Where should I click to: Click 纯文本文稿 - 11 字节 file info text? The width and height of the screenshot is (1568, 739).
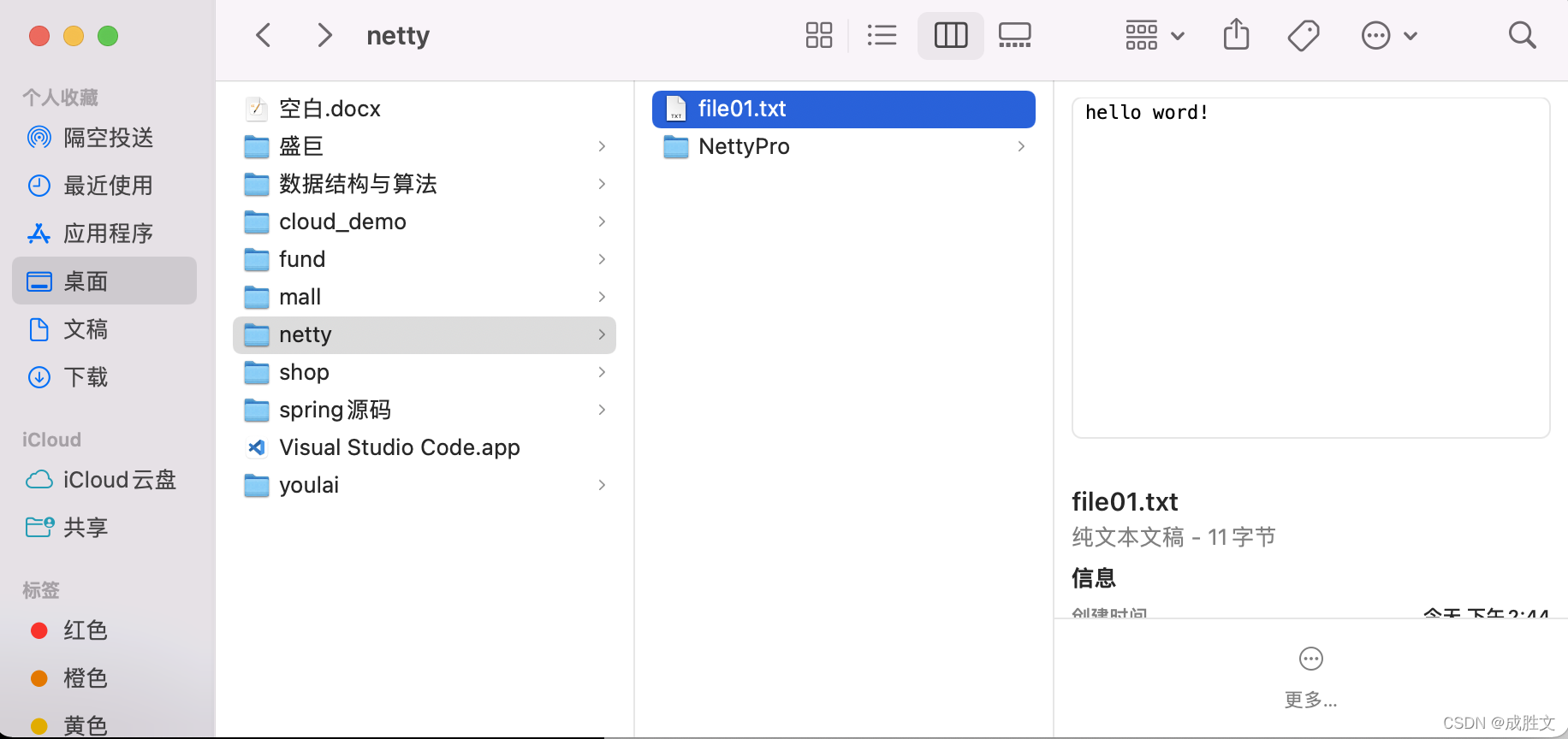[x=1173, y=537]
